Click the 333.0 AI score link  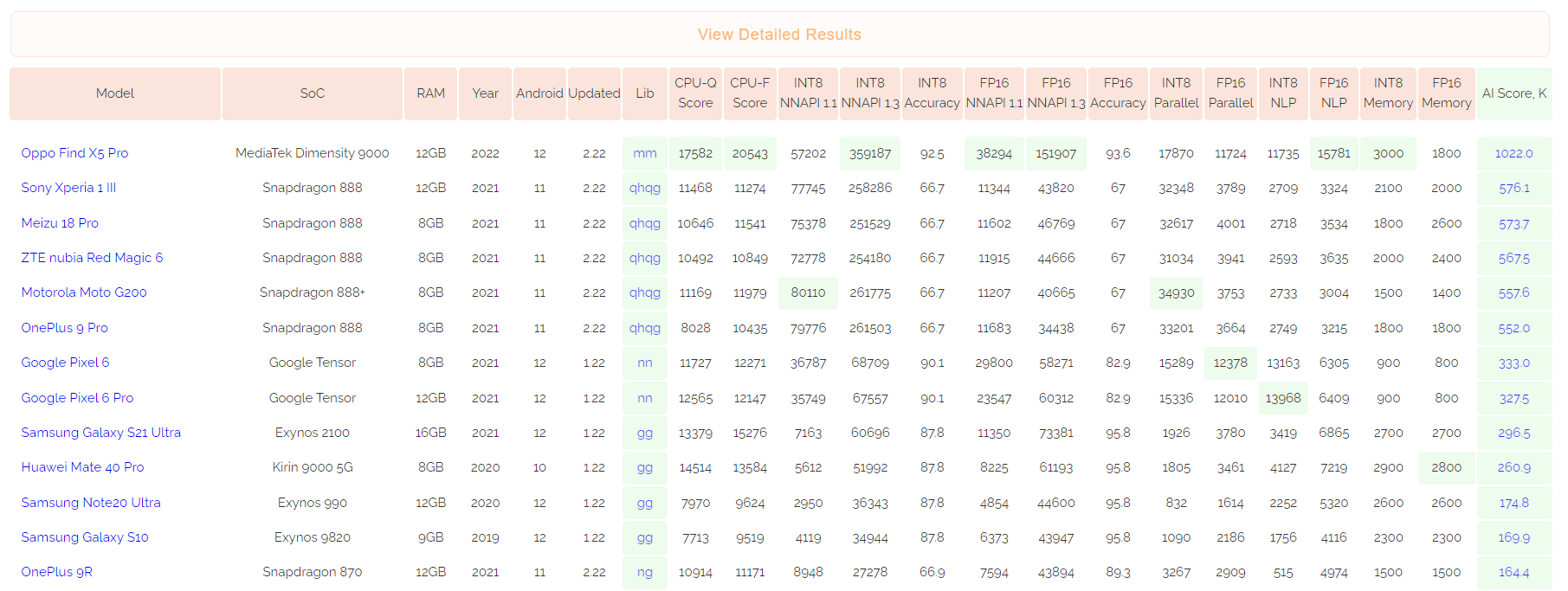[x=1514, y=363]
